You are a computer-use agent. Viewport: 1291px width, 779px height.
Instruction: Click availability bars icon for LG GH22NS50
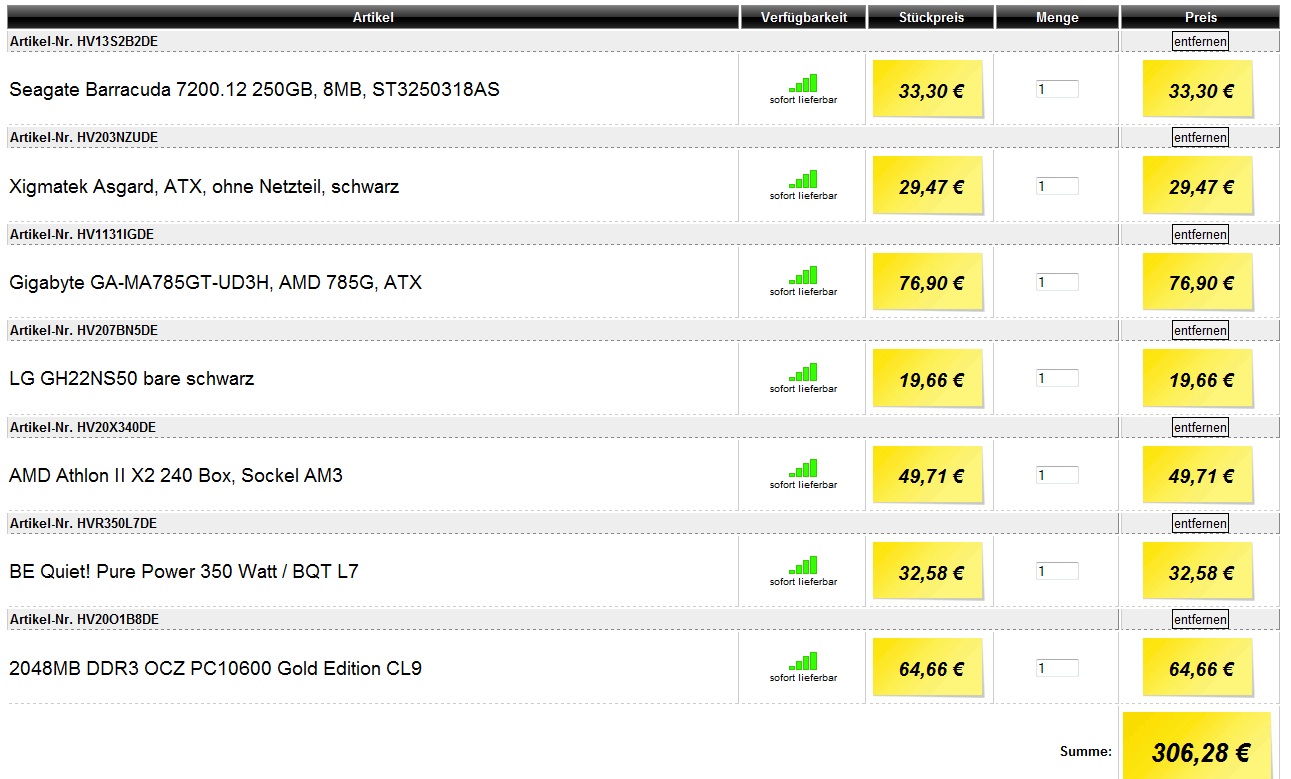(803, 373)
